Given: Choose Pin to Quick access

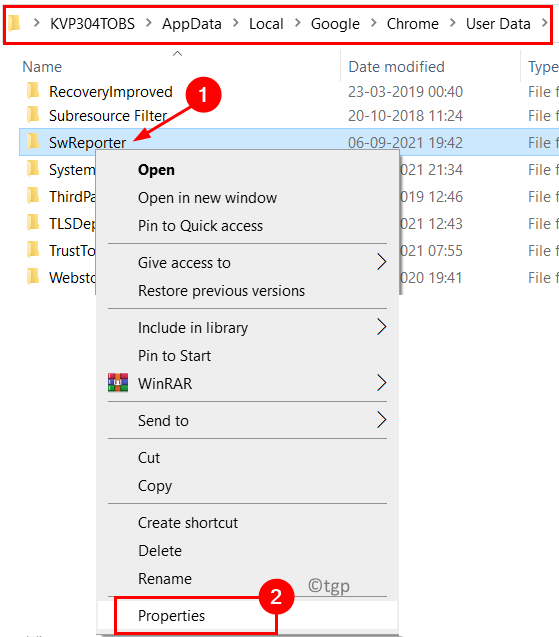Looking at the screenshot, I should coord(200,225).
